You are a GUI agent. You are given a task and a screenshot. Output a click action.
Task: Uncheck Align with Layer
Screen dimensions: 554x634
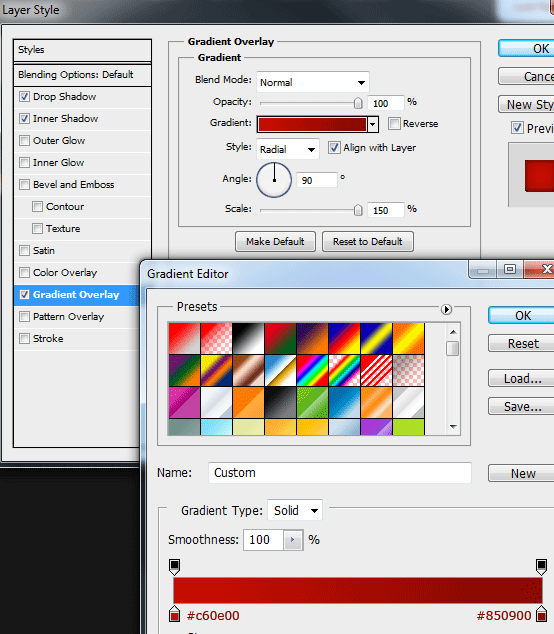(x=334, y=148)
